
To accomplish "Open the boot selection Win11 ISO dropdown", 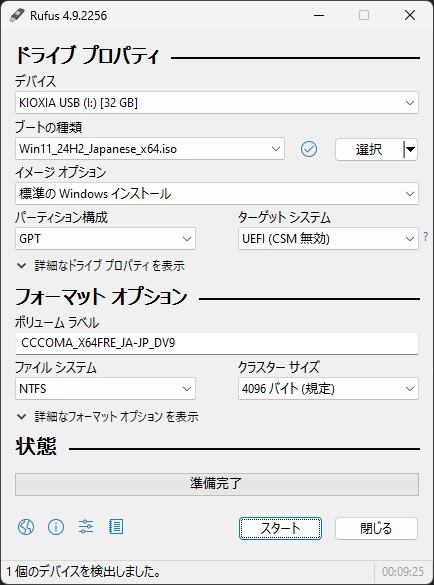I will [x=150, y=149].
